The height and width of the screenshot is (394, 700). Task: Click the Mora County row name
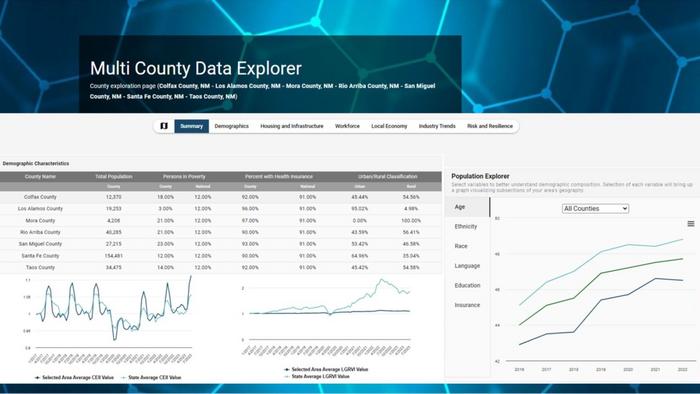pyautogui.click(x=40, y=220)
